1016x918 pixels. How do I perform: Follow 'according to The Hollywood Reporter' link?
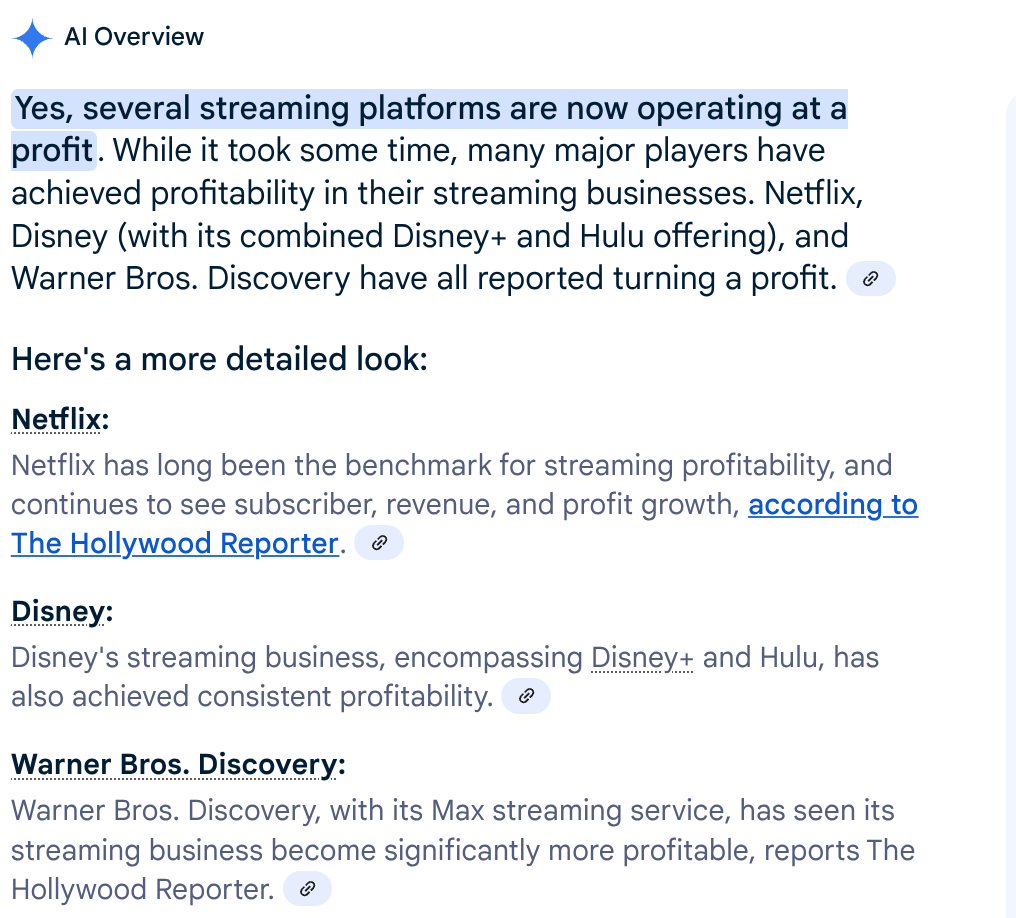[833, 505]
